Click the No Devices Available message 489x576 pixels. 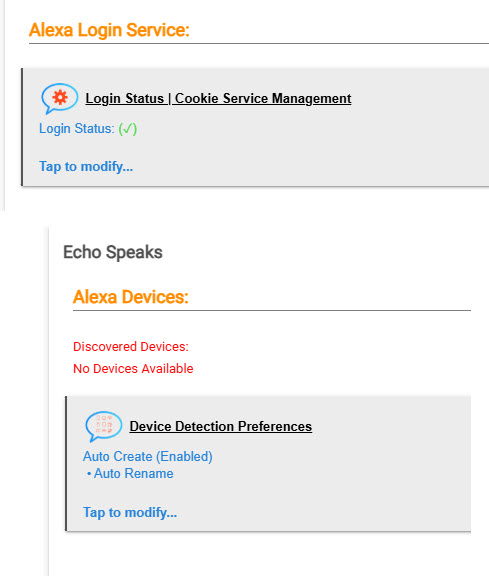(x=133, y=369)
